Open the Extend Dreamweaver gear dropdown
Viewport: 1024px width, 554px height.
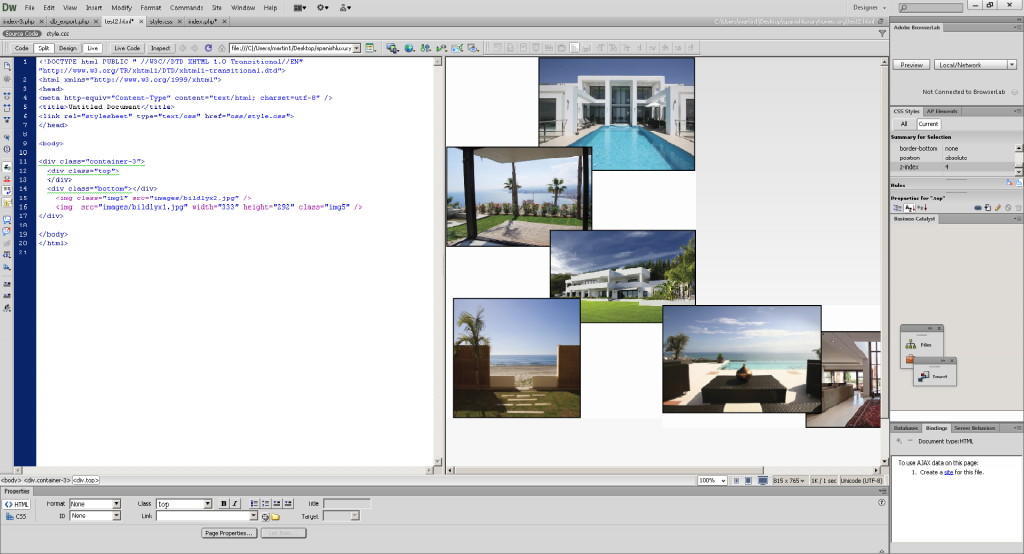coord(323,8)
